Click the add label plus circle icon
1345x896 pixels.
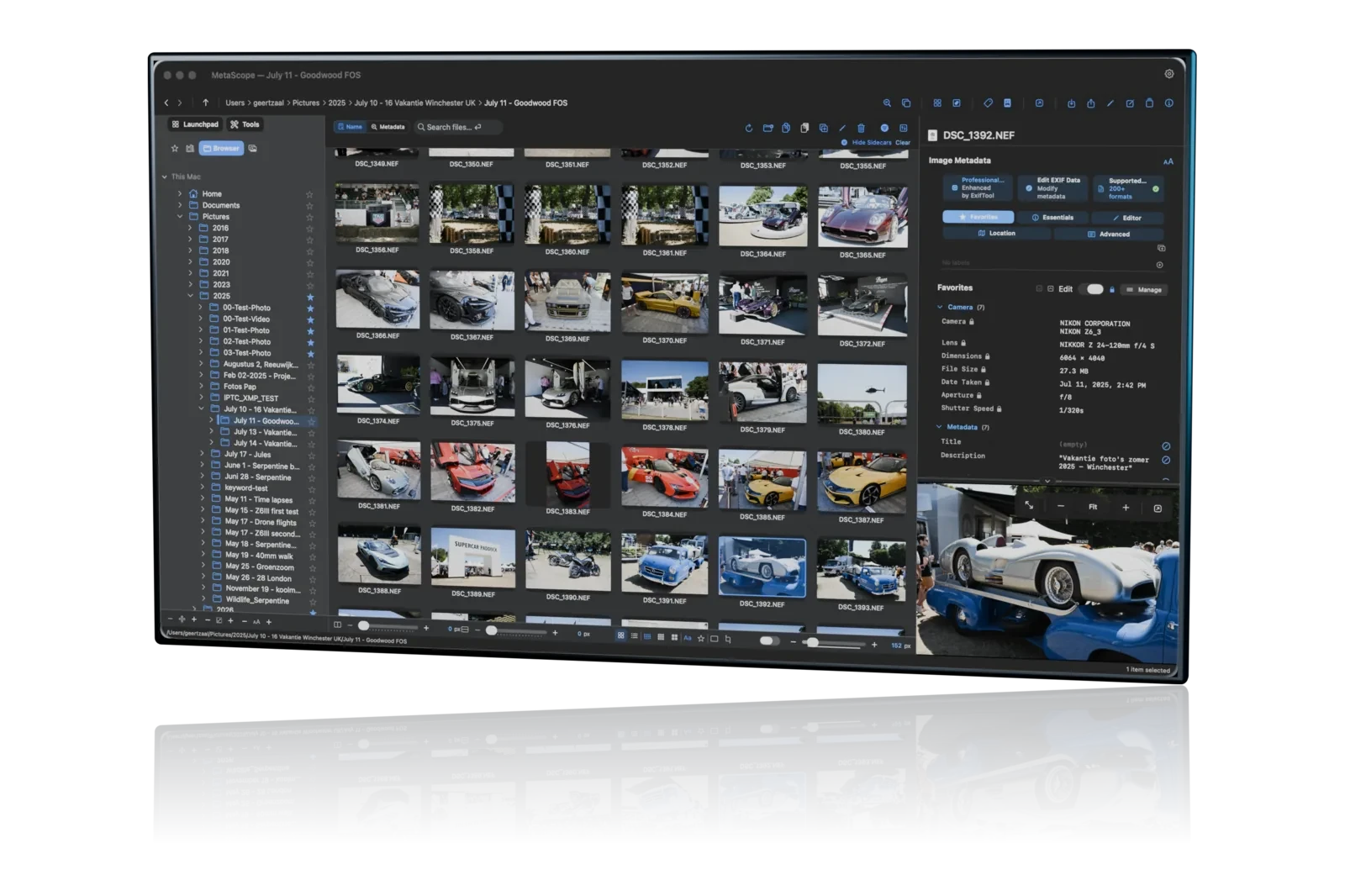tap(1159, 265)
